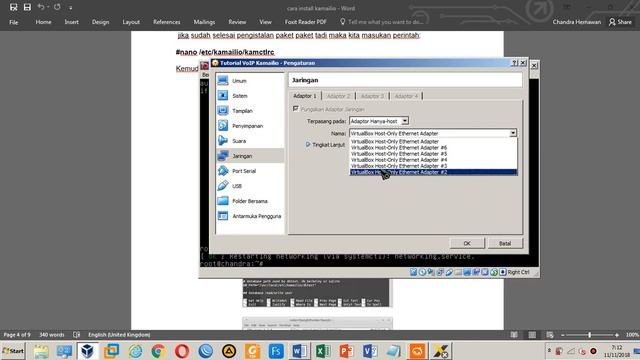The height and width of the screenshot is (360, 640).
Task: Open the Tampilan settings category
Action: [250, 111]
